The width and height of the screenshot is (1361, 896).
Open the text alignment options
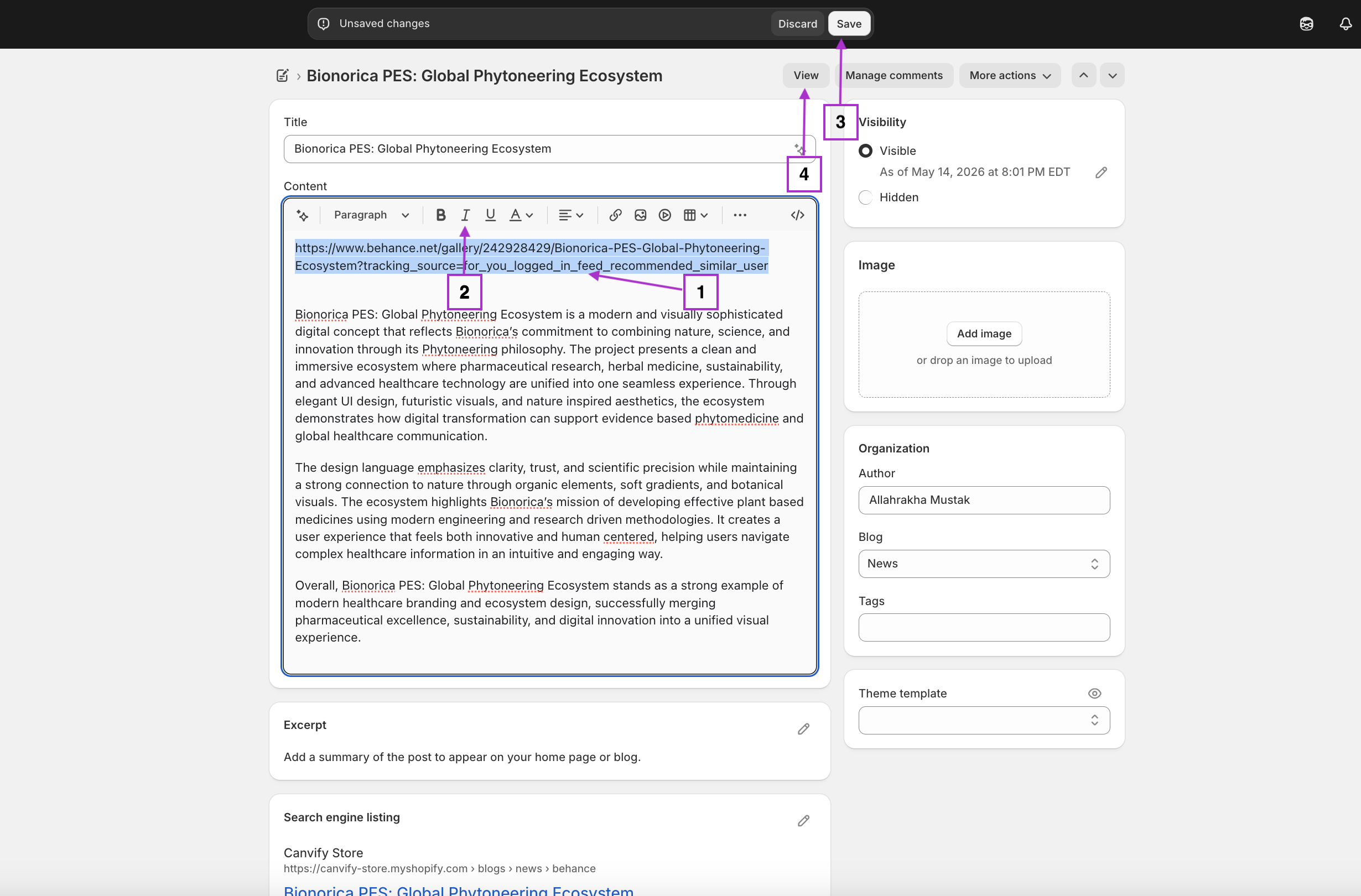pyautogui.click(x=571, y=215)
